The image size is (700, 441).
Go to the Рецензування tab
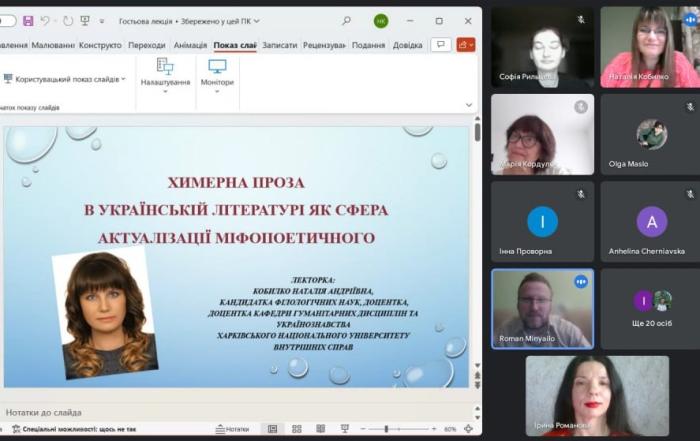pos(325,45)
